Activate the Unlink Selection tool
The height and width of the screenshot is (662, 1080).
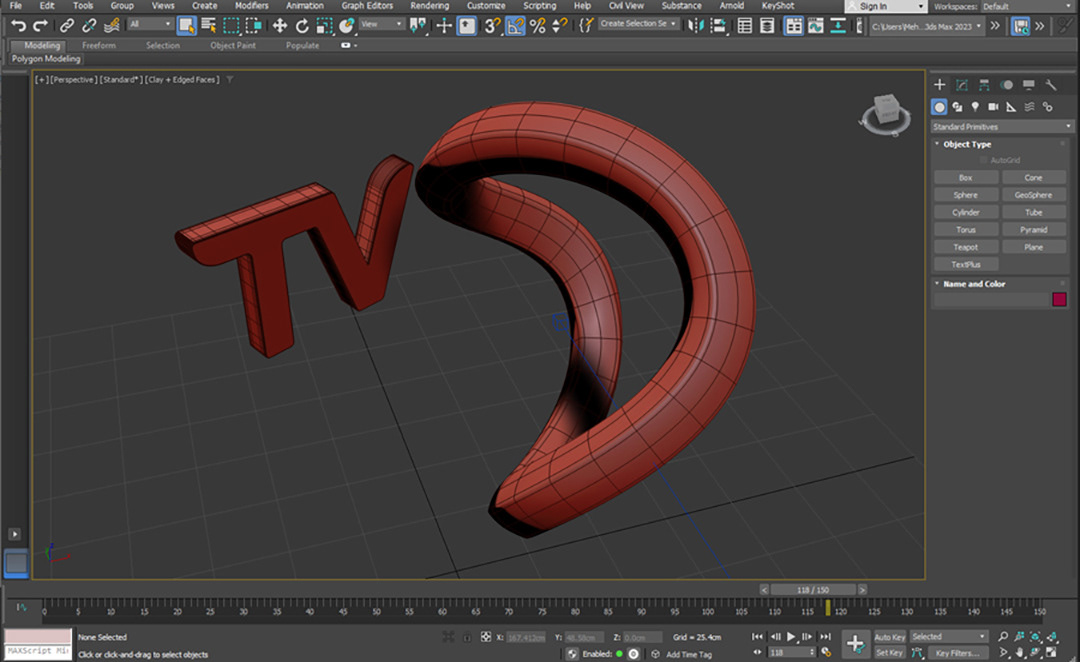(89, 26)
